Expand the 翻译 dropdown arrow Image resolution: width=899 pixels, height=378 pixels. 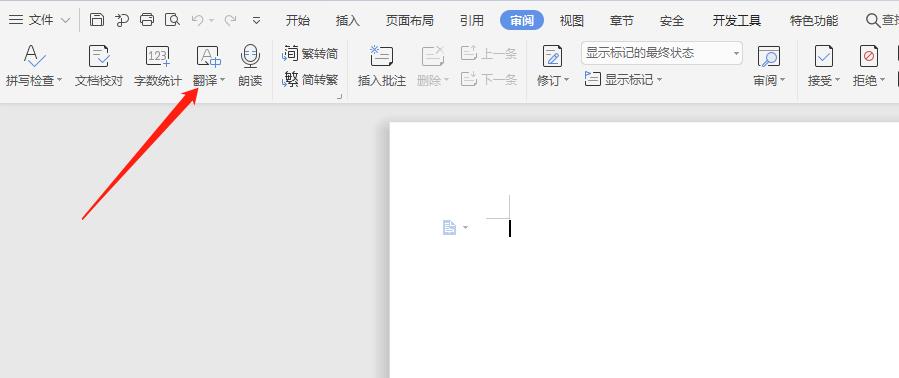(222, 80)
